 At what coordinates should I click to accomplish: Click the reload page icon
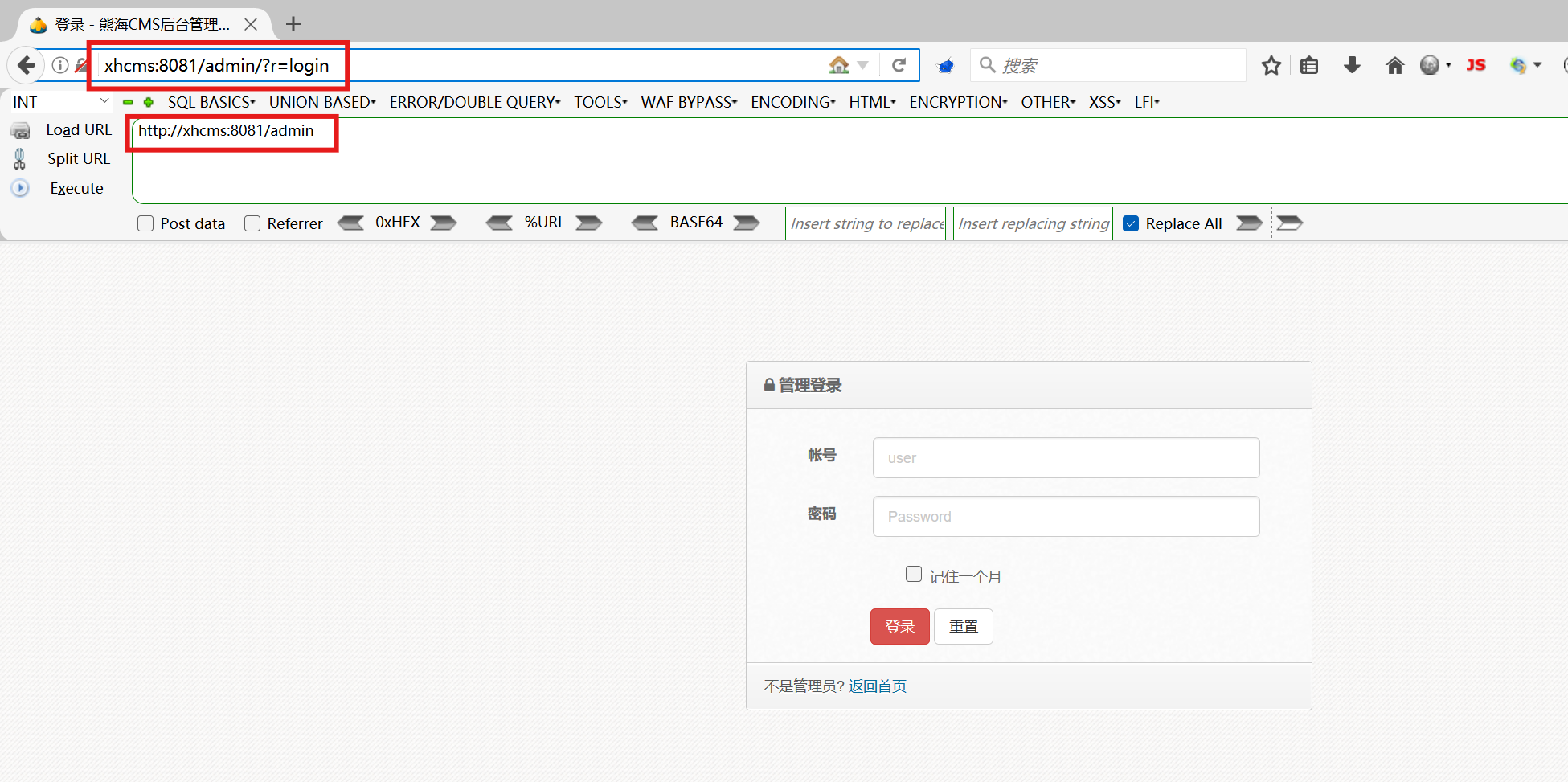tap(899, 65)
